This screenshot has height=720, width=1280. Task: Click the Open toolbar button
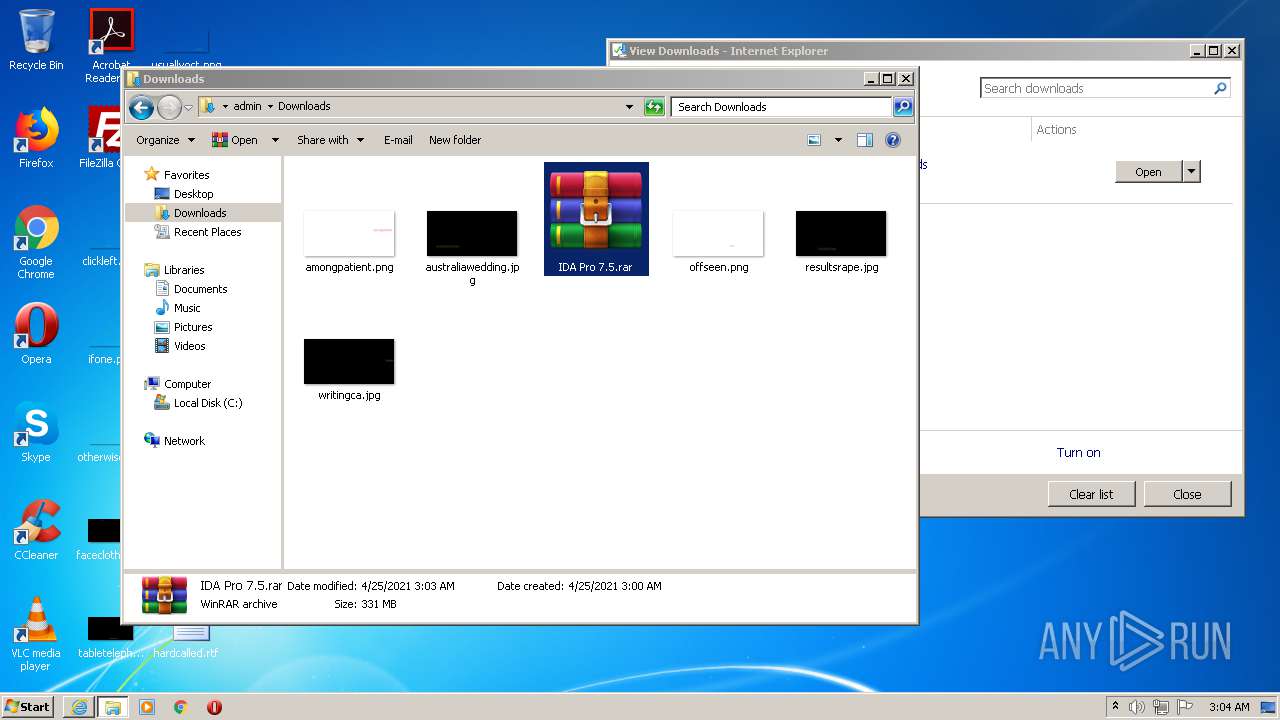[235, 140]
